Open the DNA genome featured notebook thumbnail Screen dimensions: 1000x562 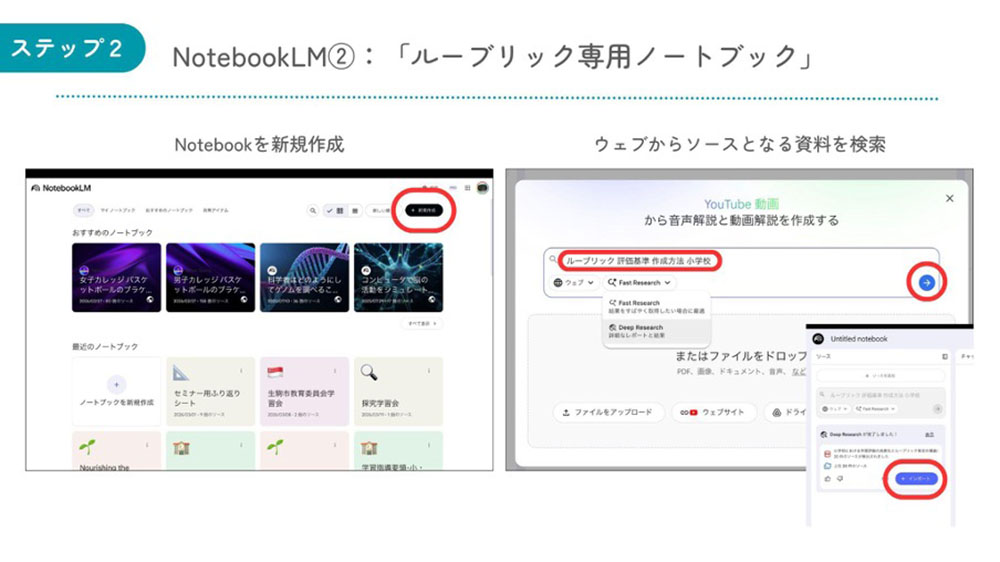coord(304,277)
